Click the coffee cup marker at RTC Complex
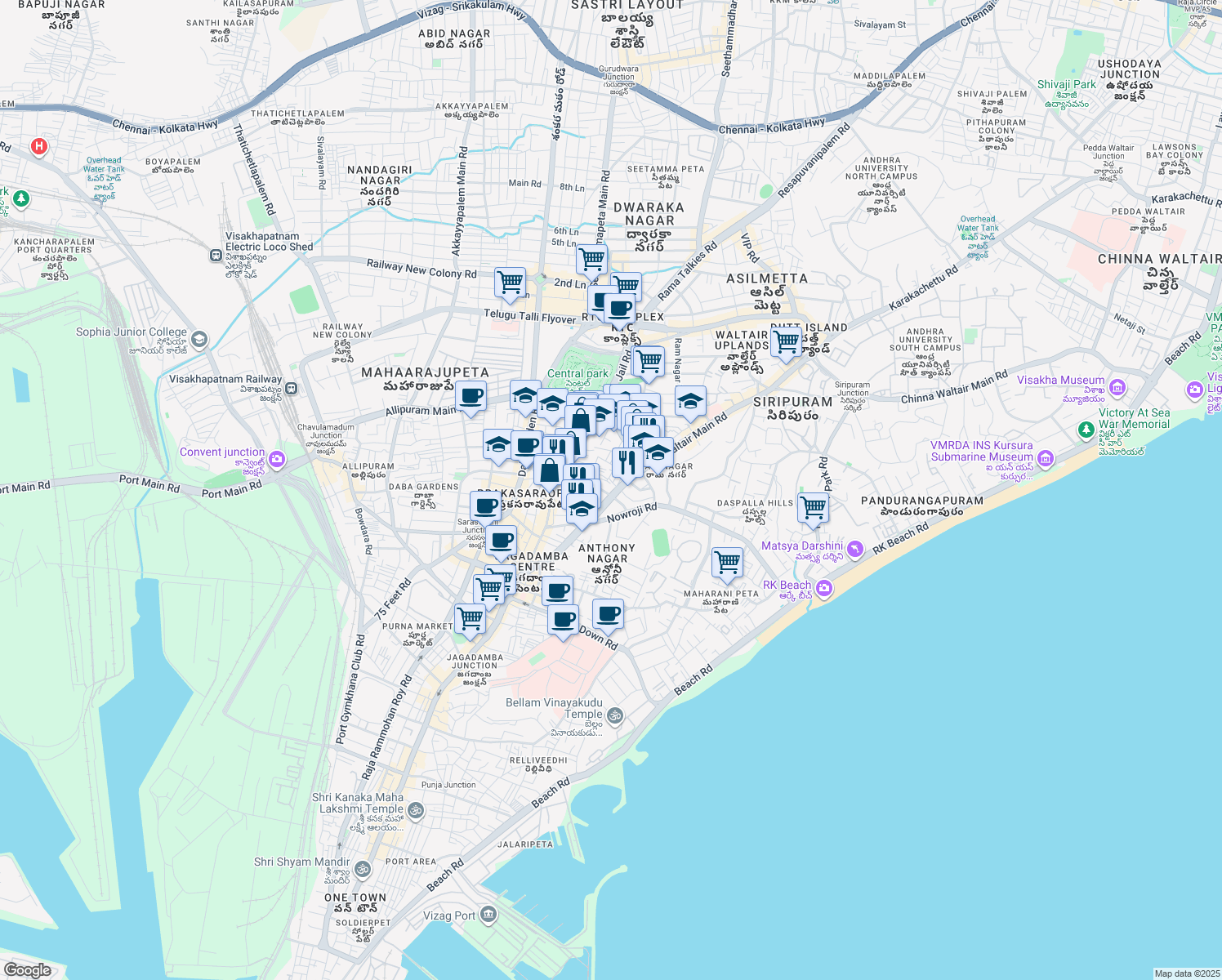The image size is (1222, 980). tap(619, 310)
